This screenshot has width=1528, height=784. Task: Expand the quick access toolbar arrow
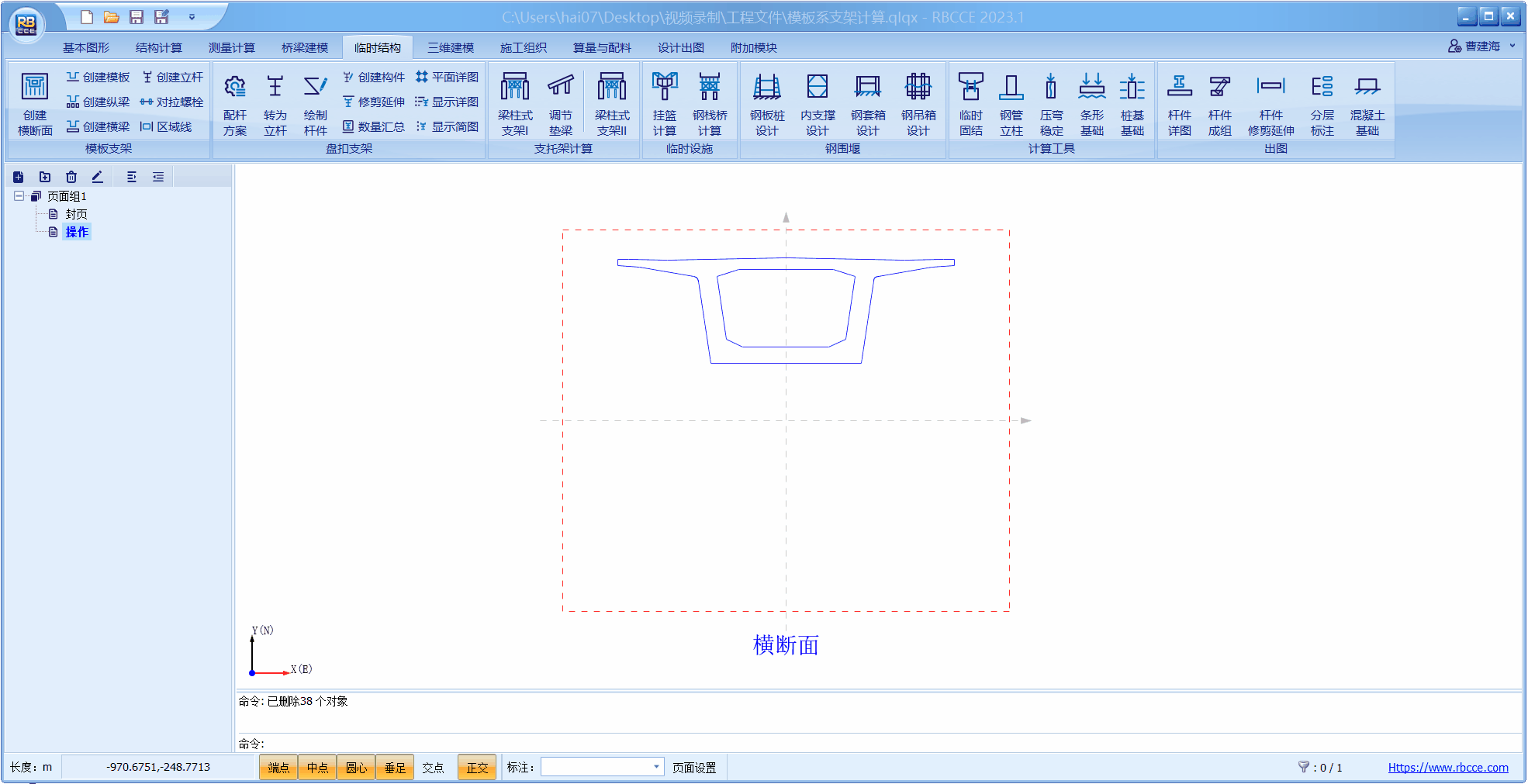pos(192,17)
